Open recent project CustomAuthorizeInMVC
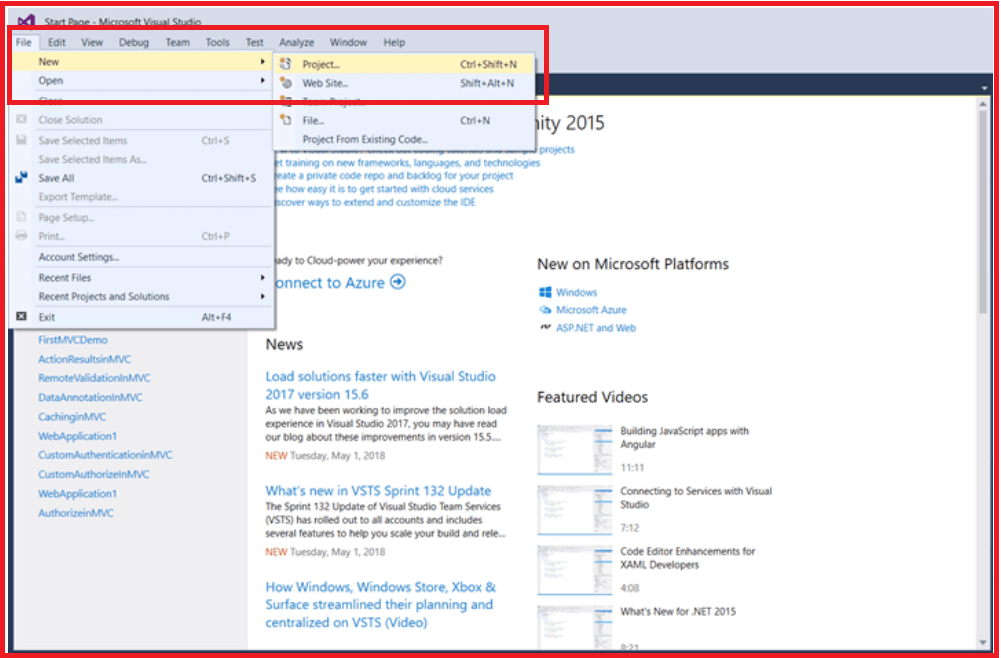The image size is (1001, 658). pyautogui.click(x=94, y=474)
